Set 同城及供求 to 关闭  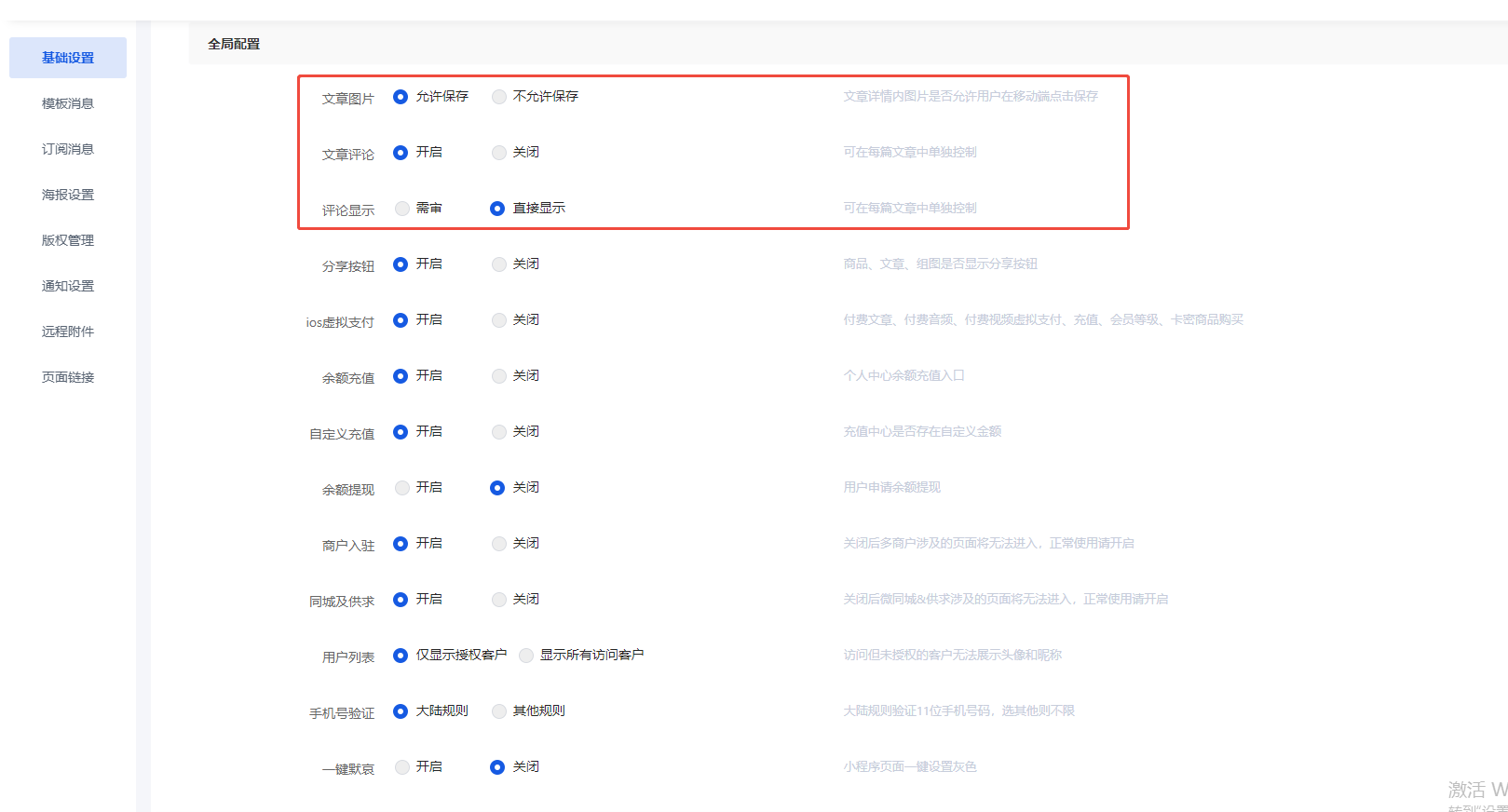click(499, 600)
